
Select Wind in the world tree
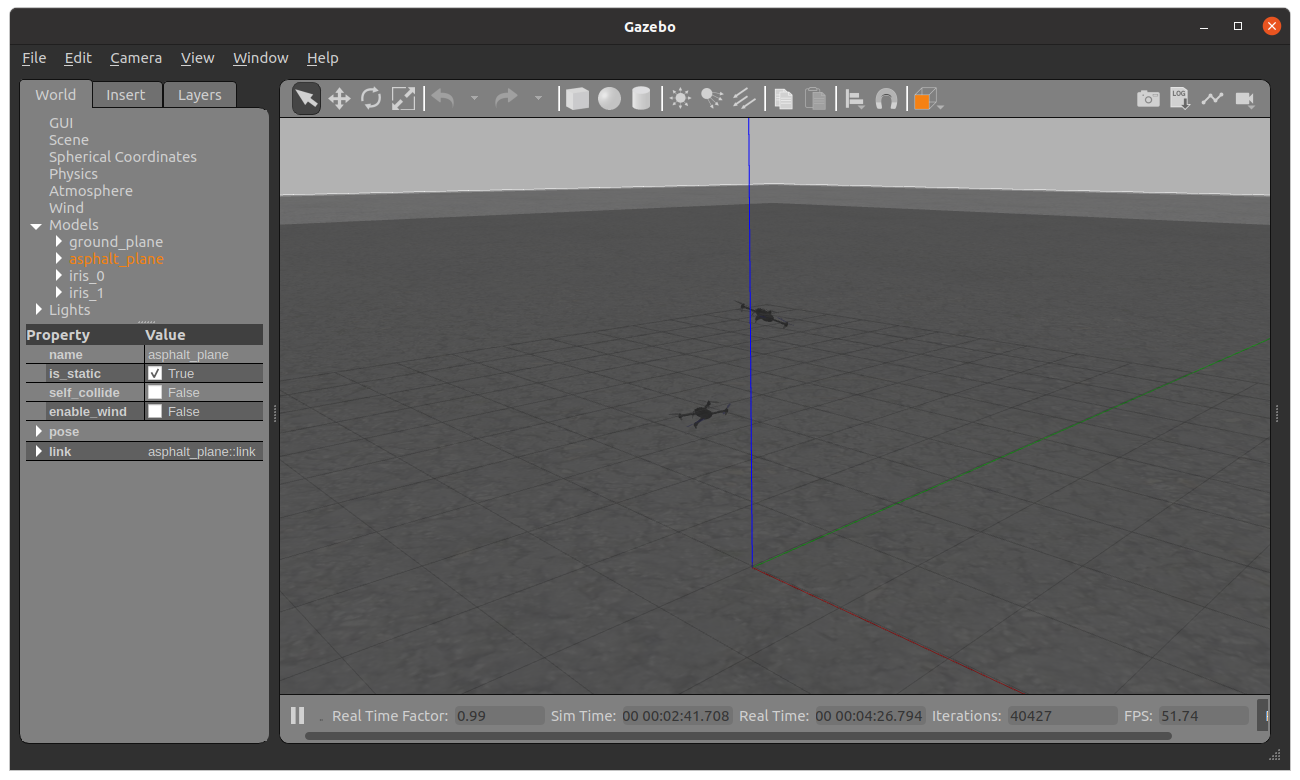tap(67, 208)
